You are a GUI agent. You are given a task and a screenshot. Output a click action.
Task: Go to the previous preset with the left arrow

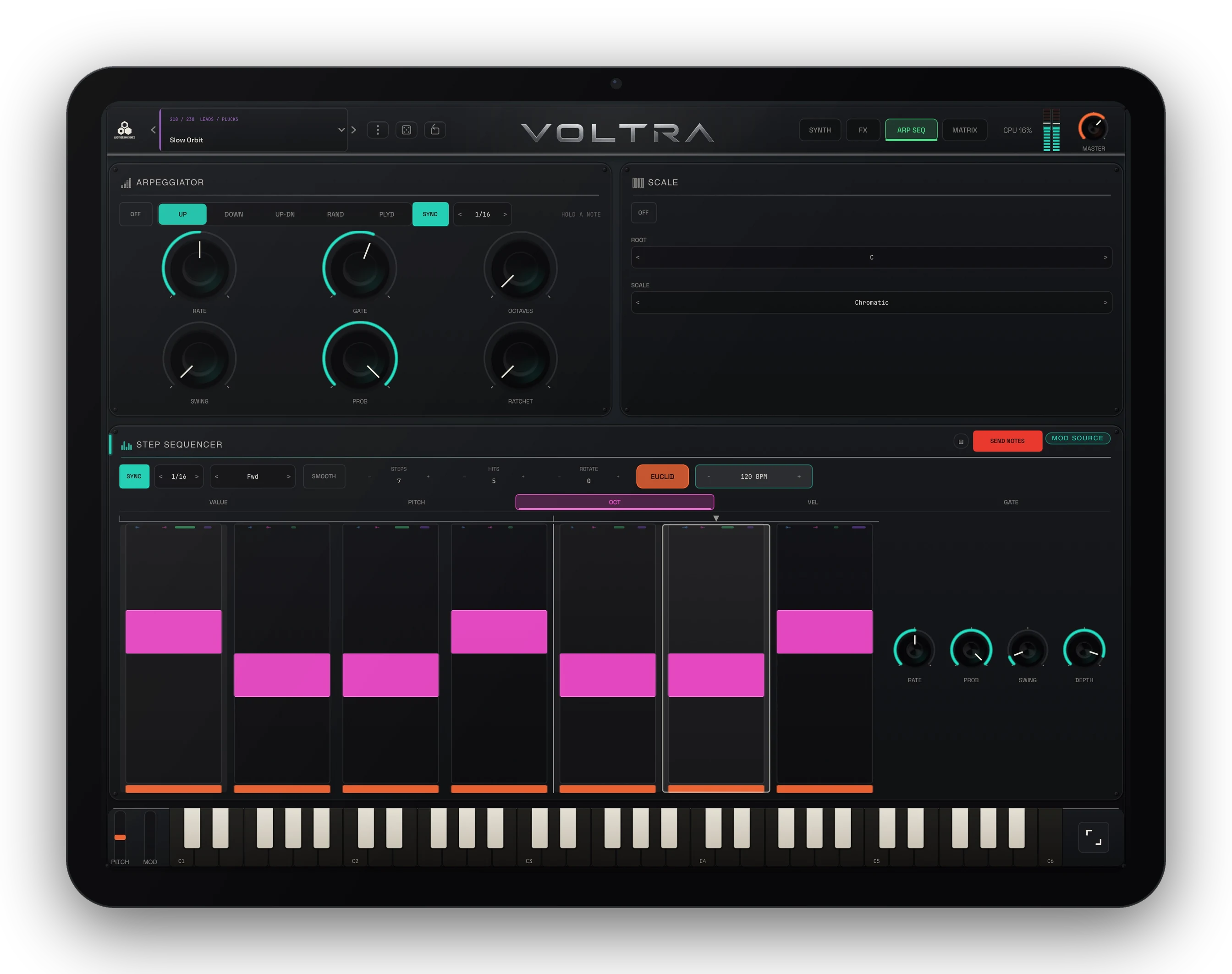(x=153, y=130)
